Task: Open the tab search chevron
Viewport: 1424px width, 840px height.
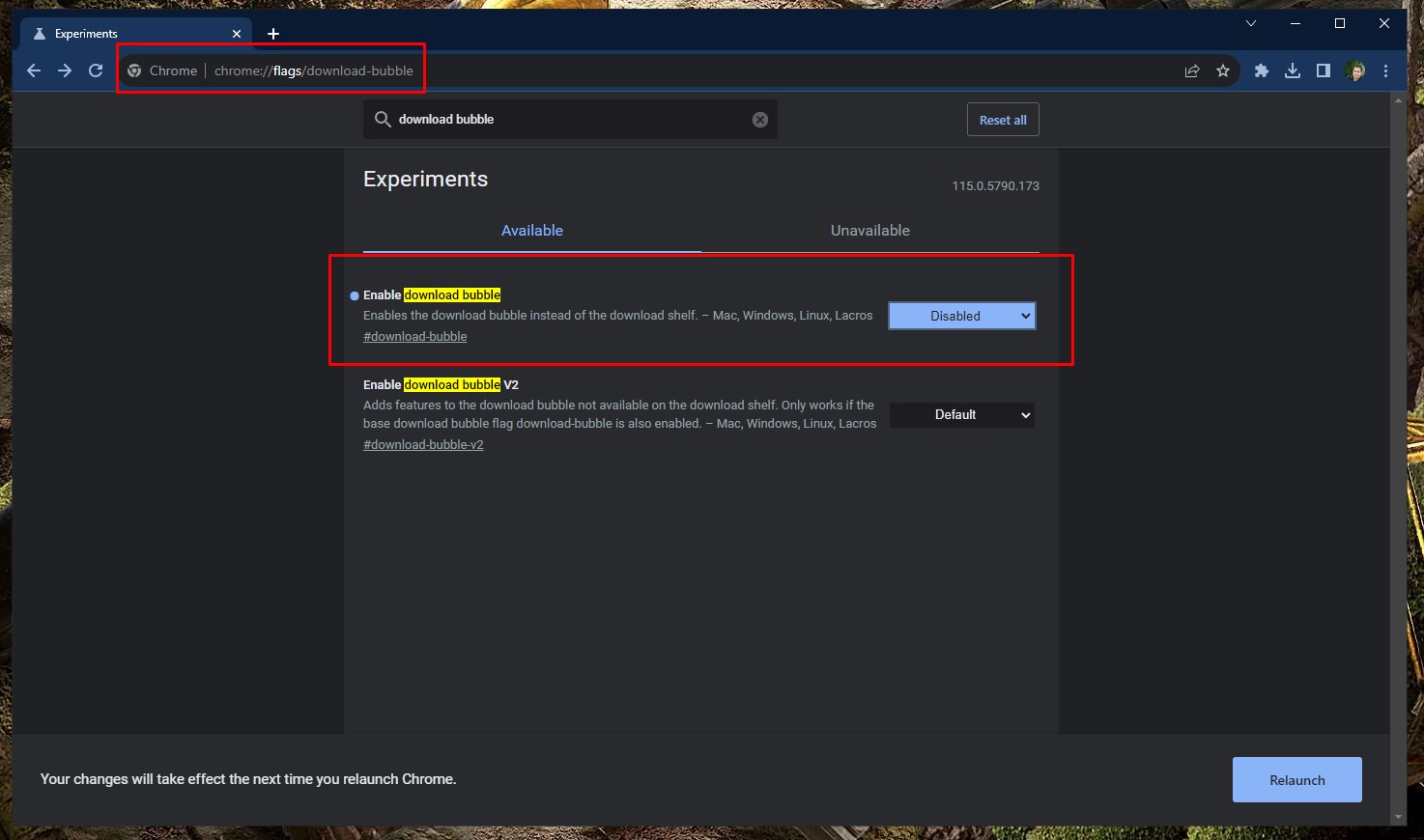Action: (x=1251, y=23)
